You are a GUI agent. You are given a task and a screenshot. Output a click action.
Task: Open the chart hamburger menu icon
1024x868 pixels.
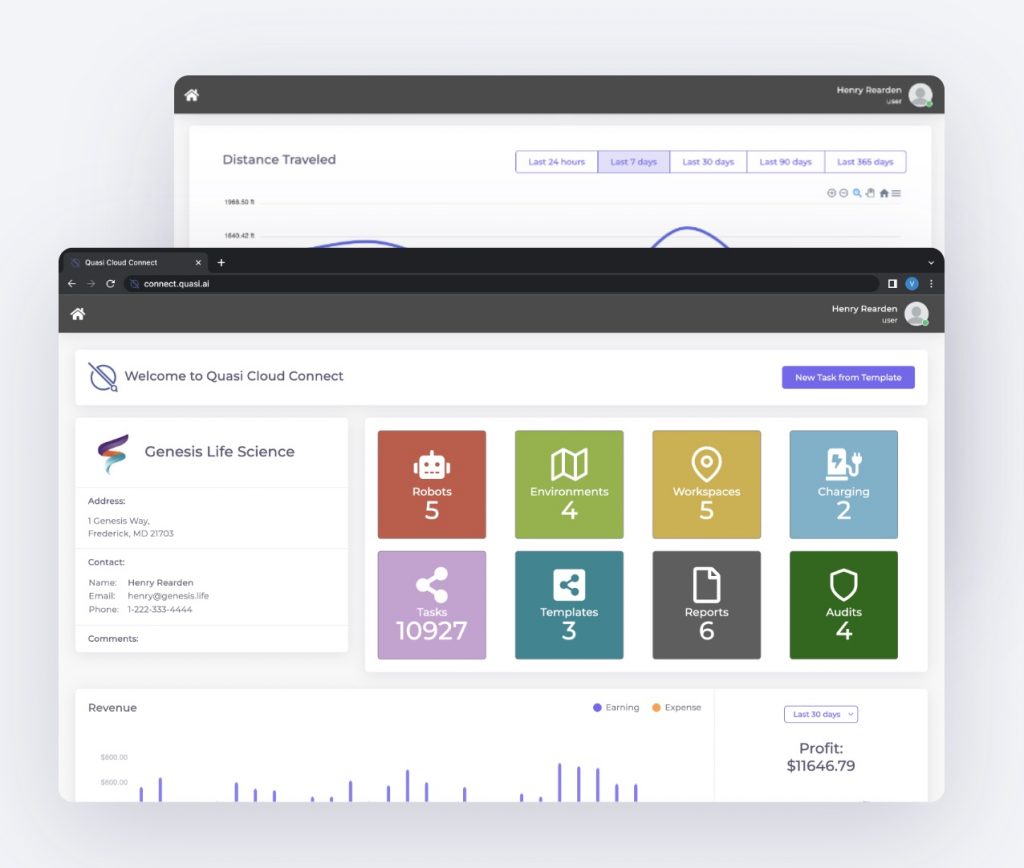(896, 193)
